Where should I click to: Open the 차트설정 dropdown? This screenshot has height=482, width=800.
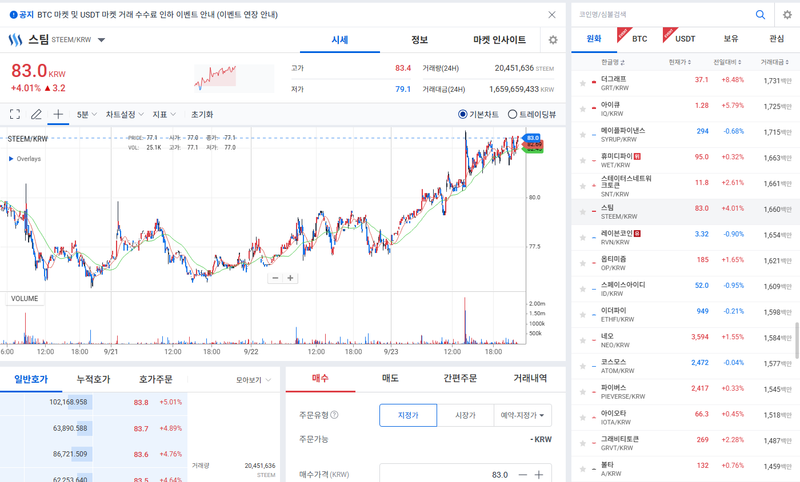click(125, 115)
